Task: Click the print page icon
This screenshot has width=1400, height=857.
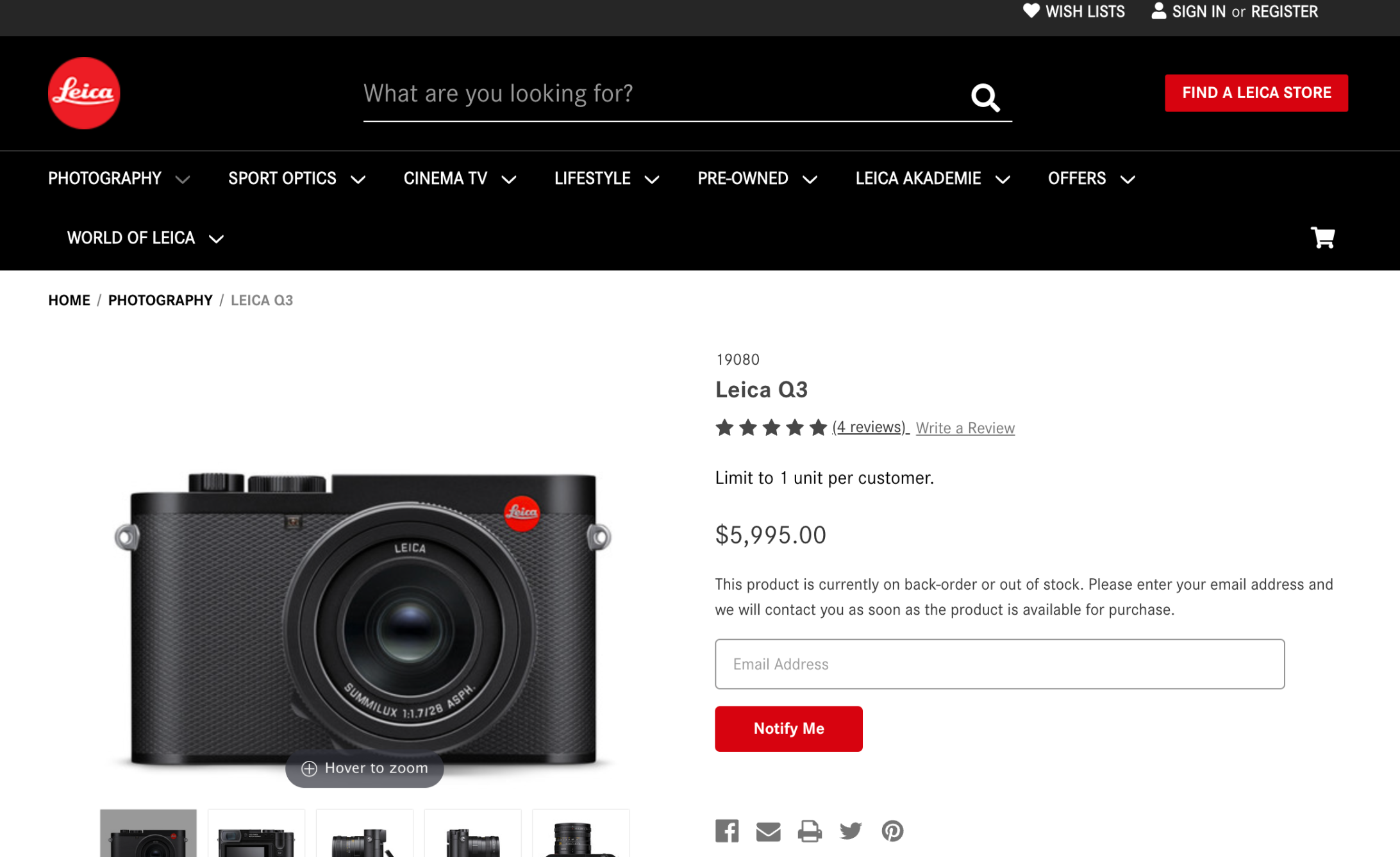Action: (x=810, y=831)
